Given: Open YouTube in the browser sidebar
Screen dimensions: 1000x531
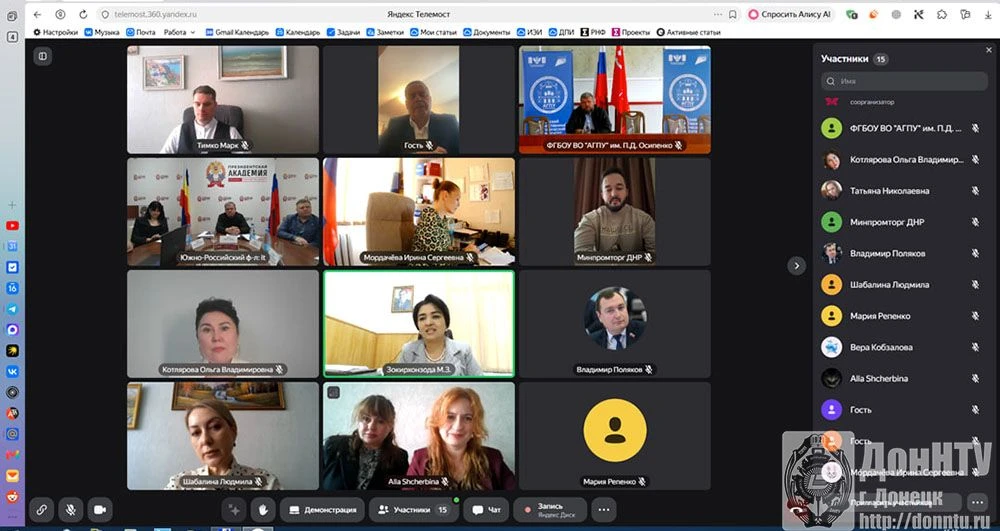Looking at the screenshot, I should [x=12, y=226].
